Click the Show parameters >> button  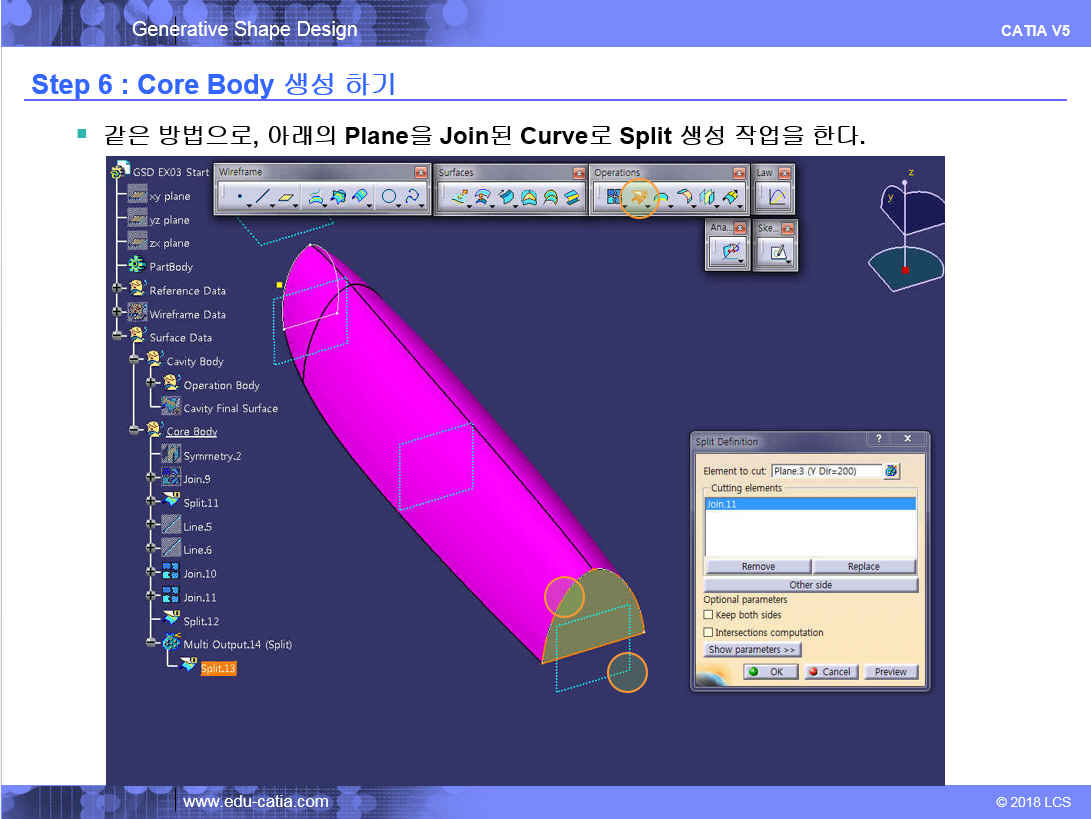752,650
